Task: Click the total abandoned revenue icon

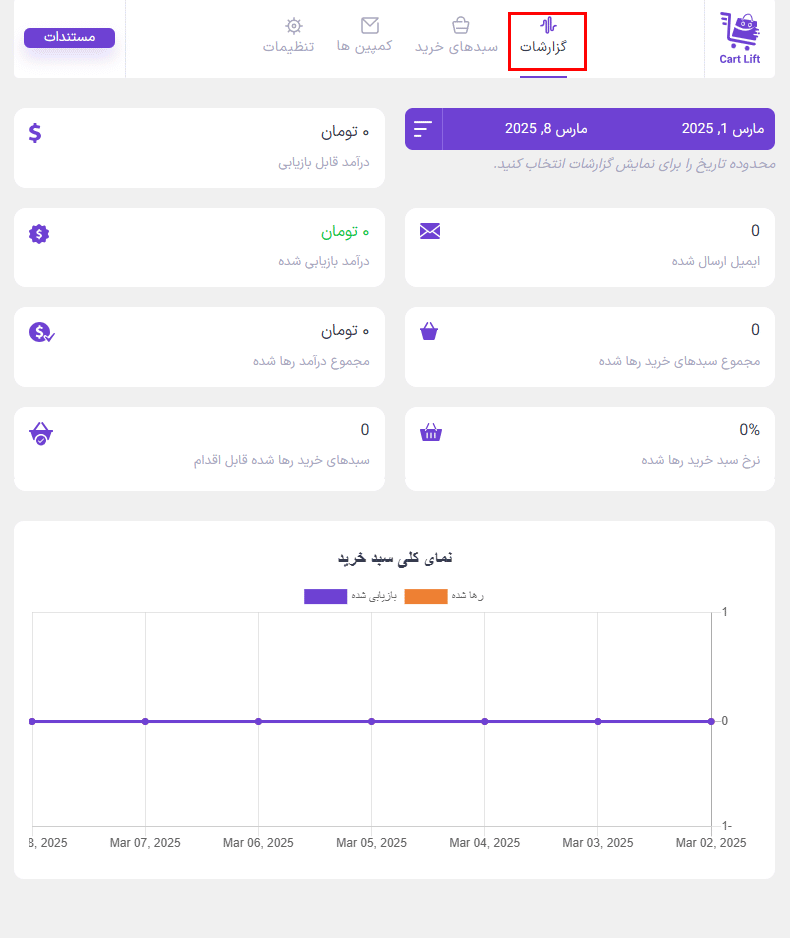Action: 41,332
